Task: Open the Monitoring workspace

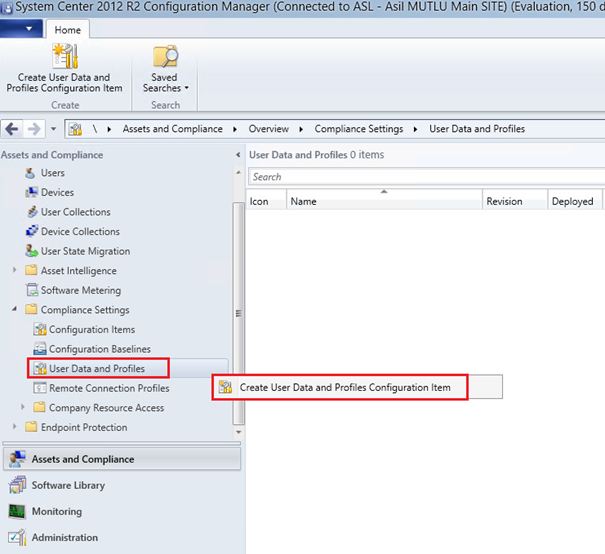Action: pos(122,512)
